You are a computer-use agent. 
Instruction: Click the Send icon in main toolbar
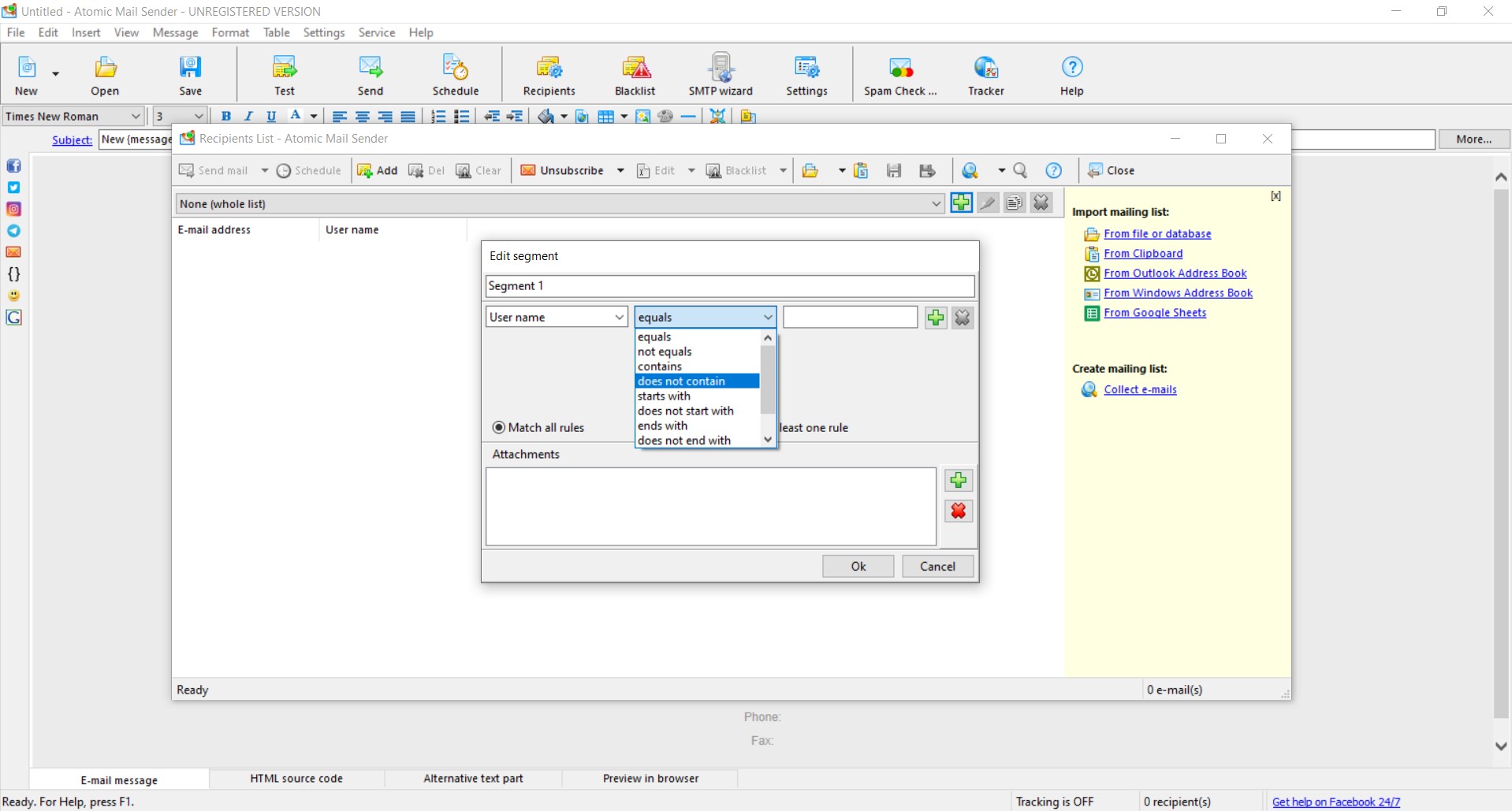click(371, 75)
